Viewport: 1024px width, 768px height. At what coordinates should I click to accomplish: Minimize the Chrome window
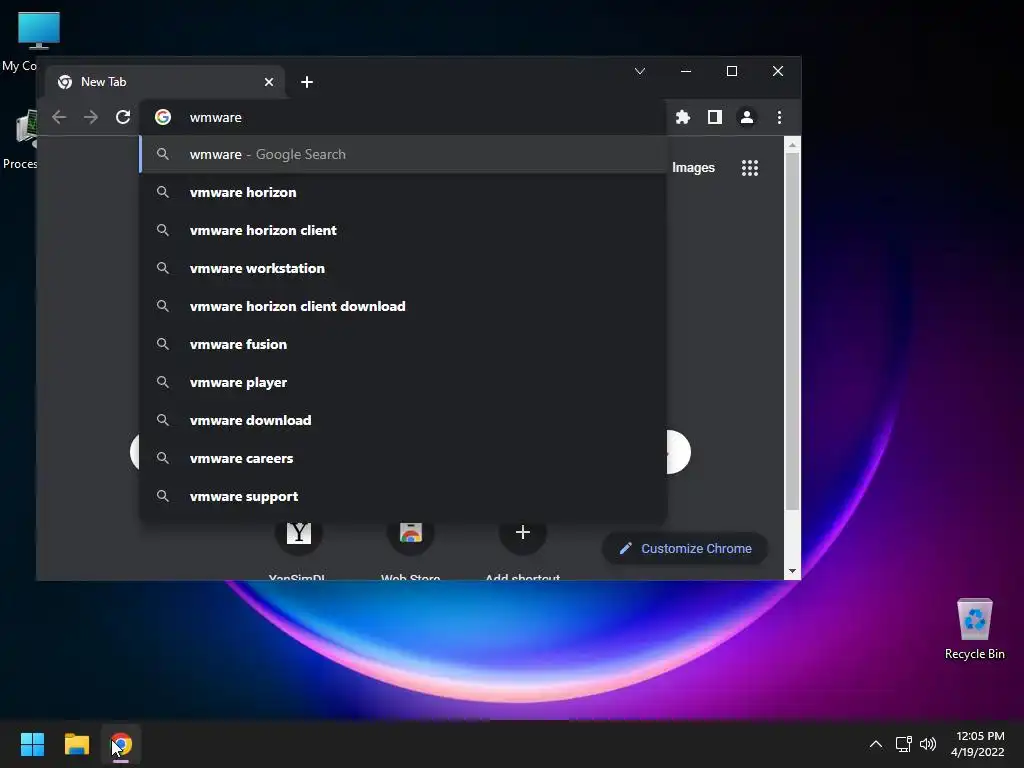686,71
